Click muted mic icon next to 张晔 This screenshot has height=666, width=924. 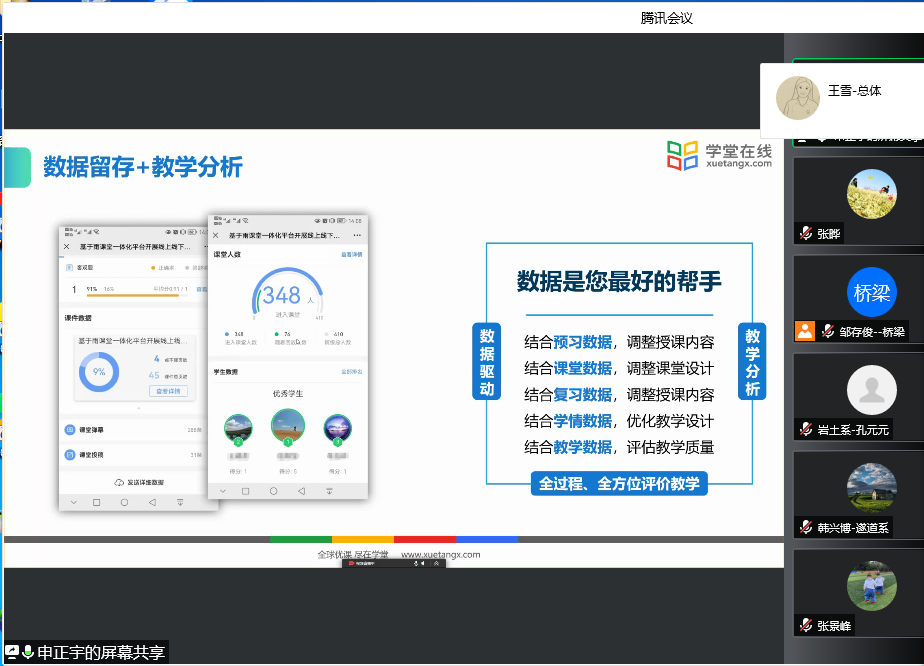coord(805,233)
